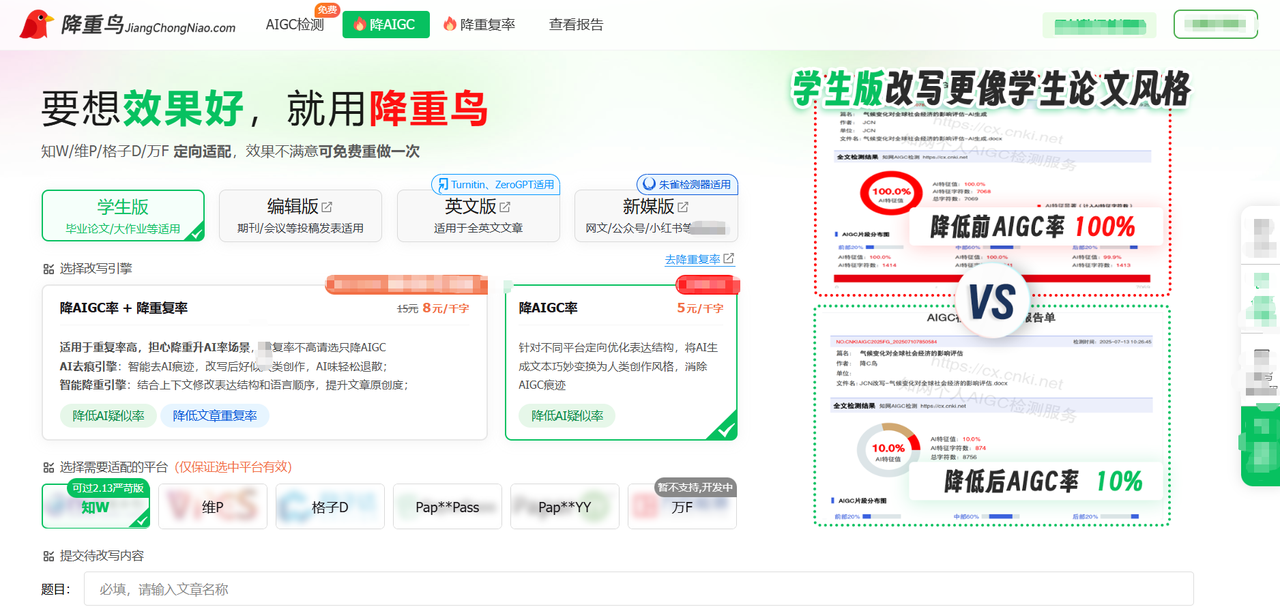Screen dimensions: 1280x607
Task: Choose 格子D as the target platform
Action: 330,507
